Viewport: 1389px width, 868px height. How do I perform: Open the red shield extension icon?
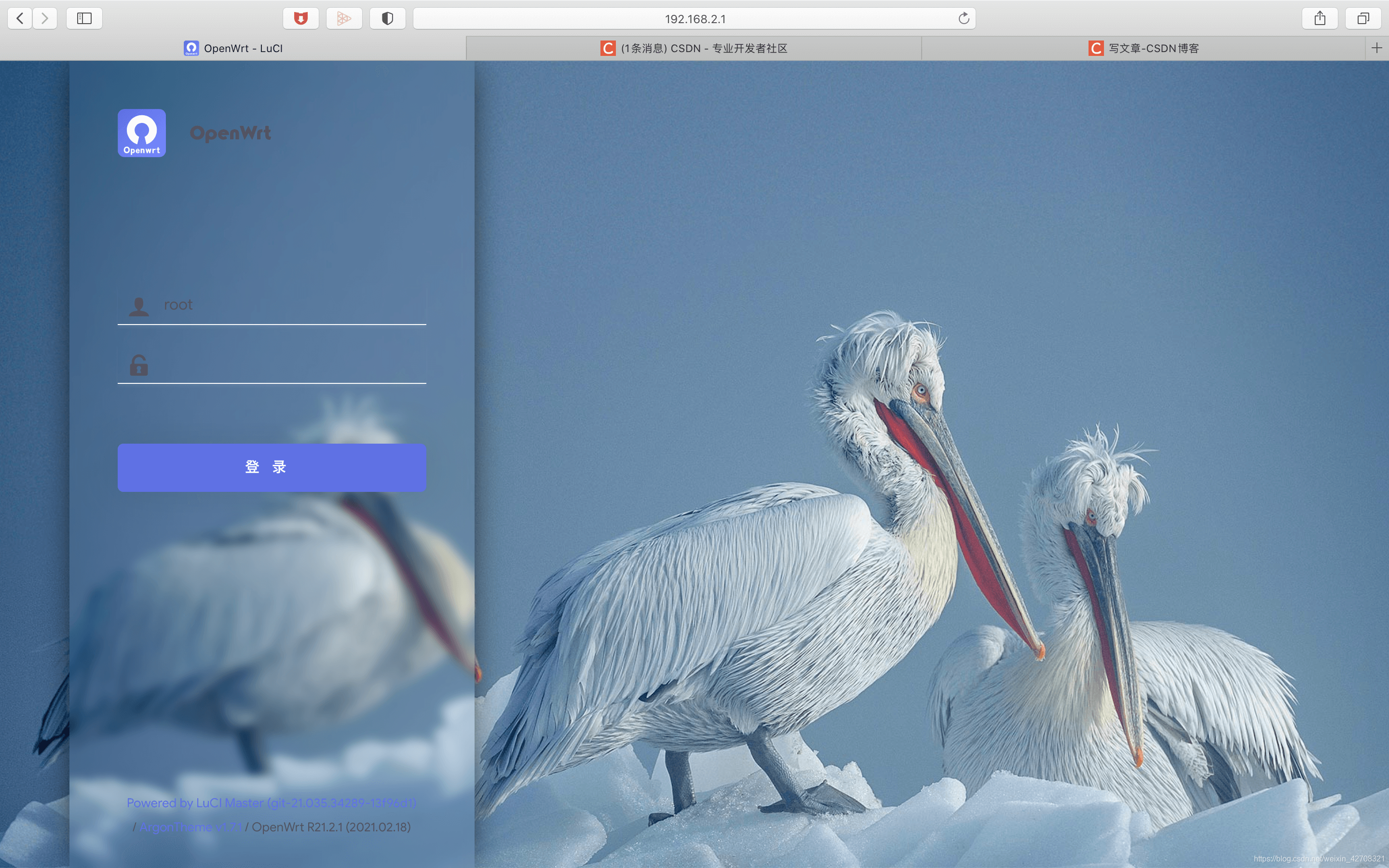tap(301, 18)
